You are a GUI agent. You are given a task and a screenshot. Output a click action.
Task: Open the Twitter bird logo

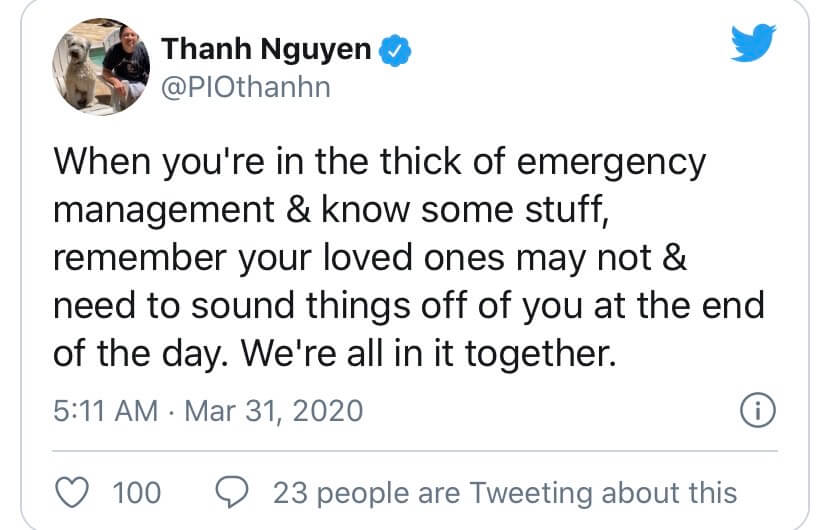tap(753, 42)
